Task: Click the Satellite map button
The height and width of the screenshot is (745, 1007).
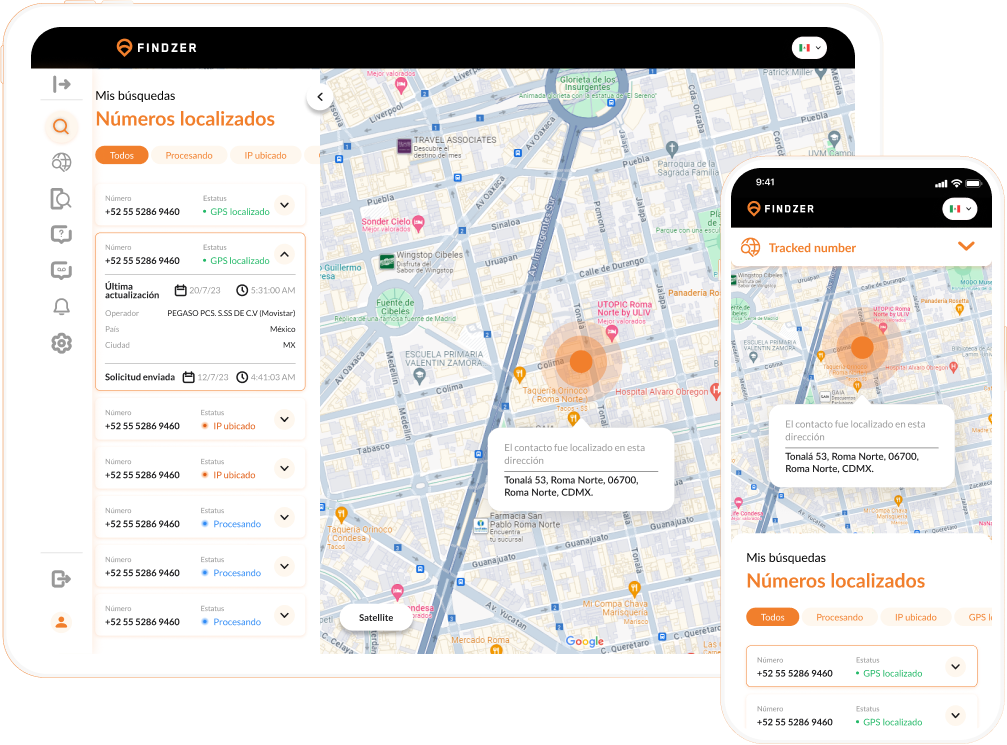Action: coord(376,618)
